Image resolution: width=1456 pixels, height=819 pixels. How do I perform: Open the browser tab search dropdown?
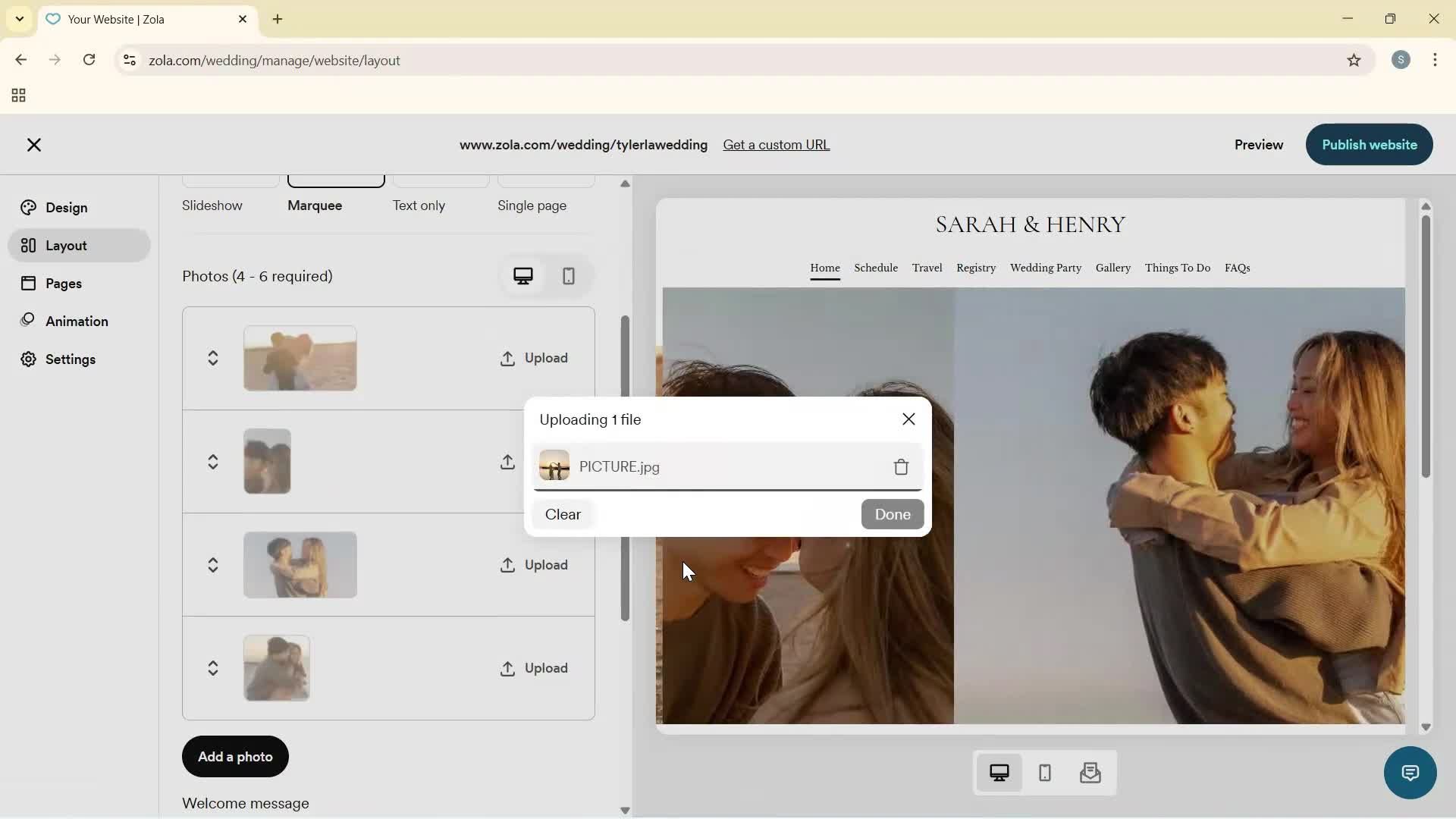[19, 19]
